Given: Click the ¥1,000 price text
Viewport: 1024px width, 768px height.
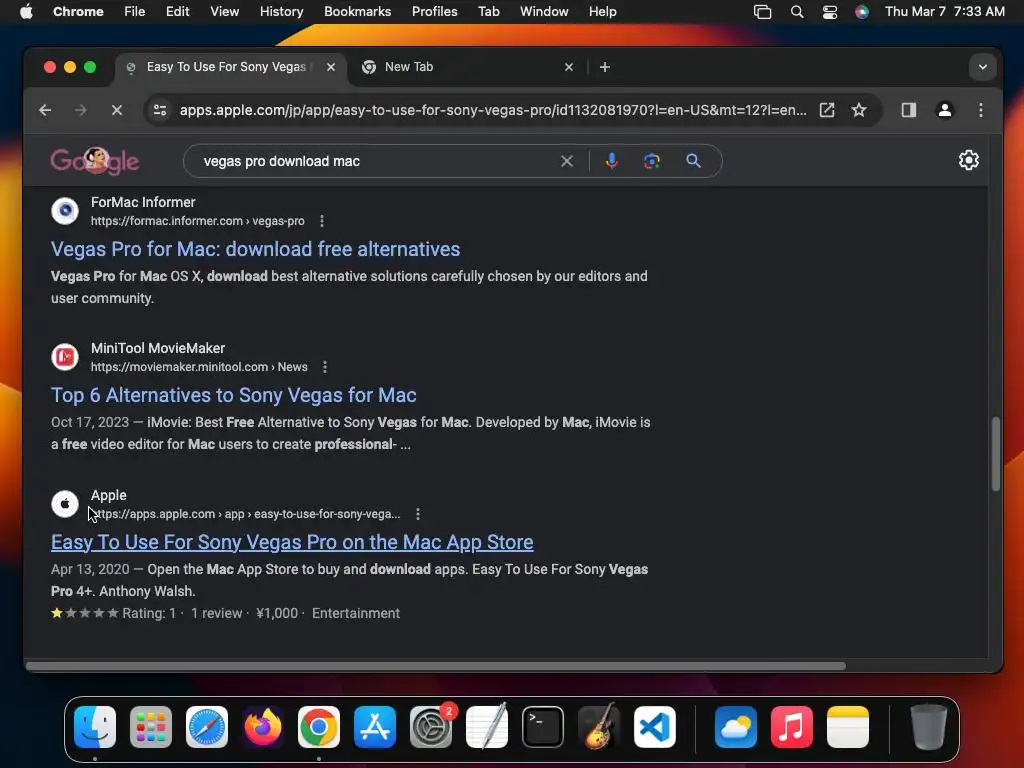Looking at the screenshot, I should click(277, 613).
